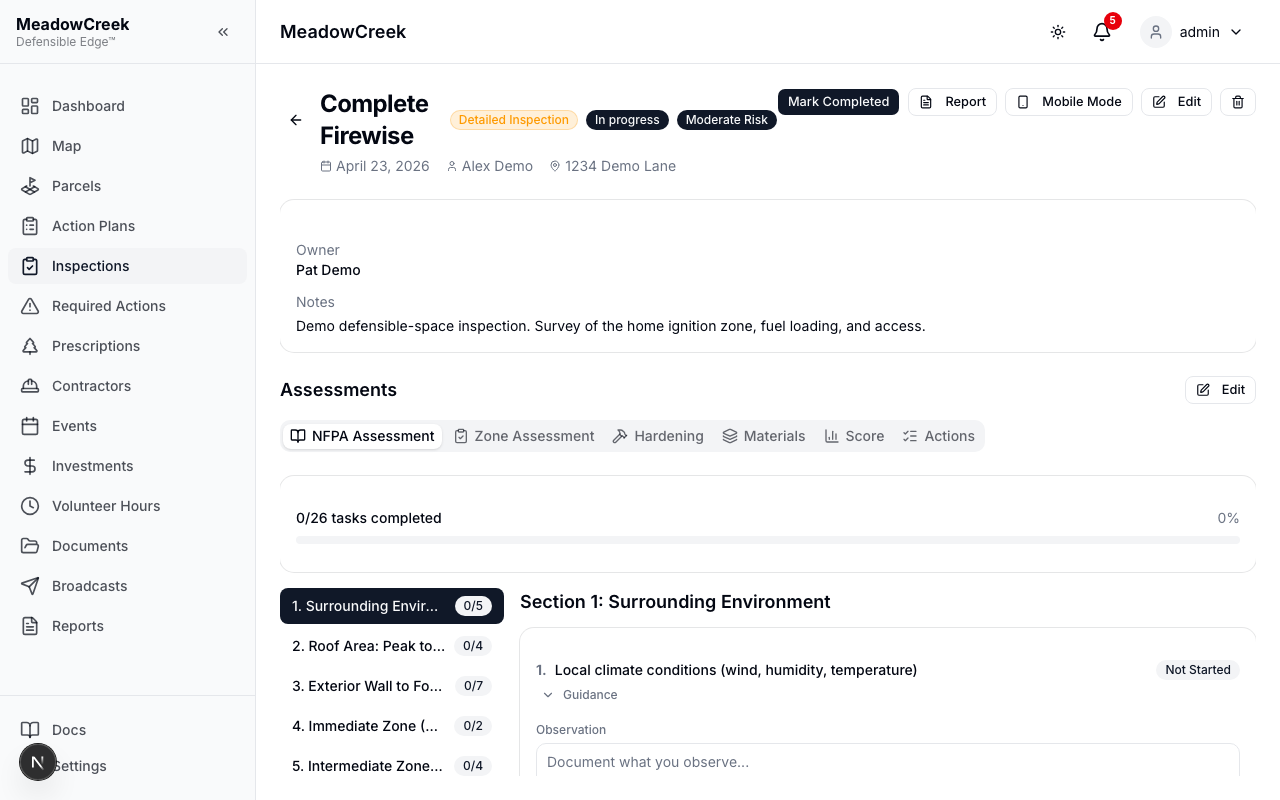Delete inspection with trash icon
The image size is (1280, 800).
click(x=1238, y=102)
